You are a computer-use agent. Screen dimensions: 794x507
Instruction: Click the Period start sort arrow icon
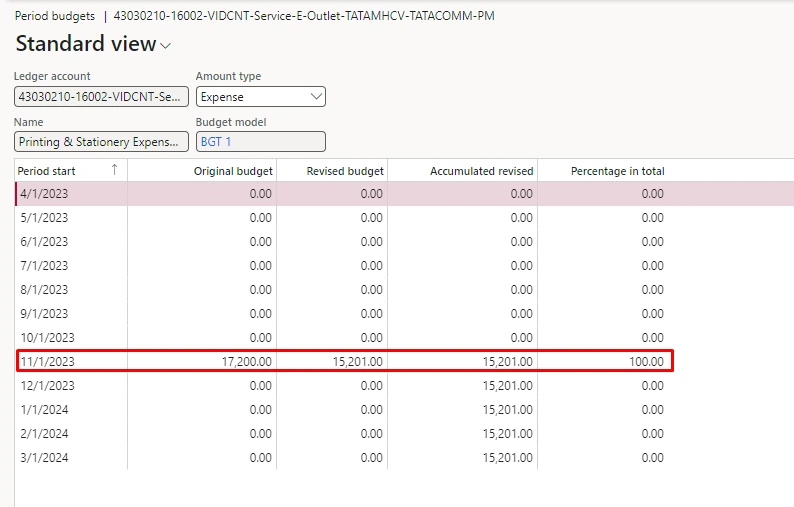(x=114, y=170)
